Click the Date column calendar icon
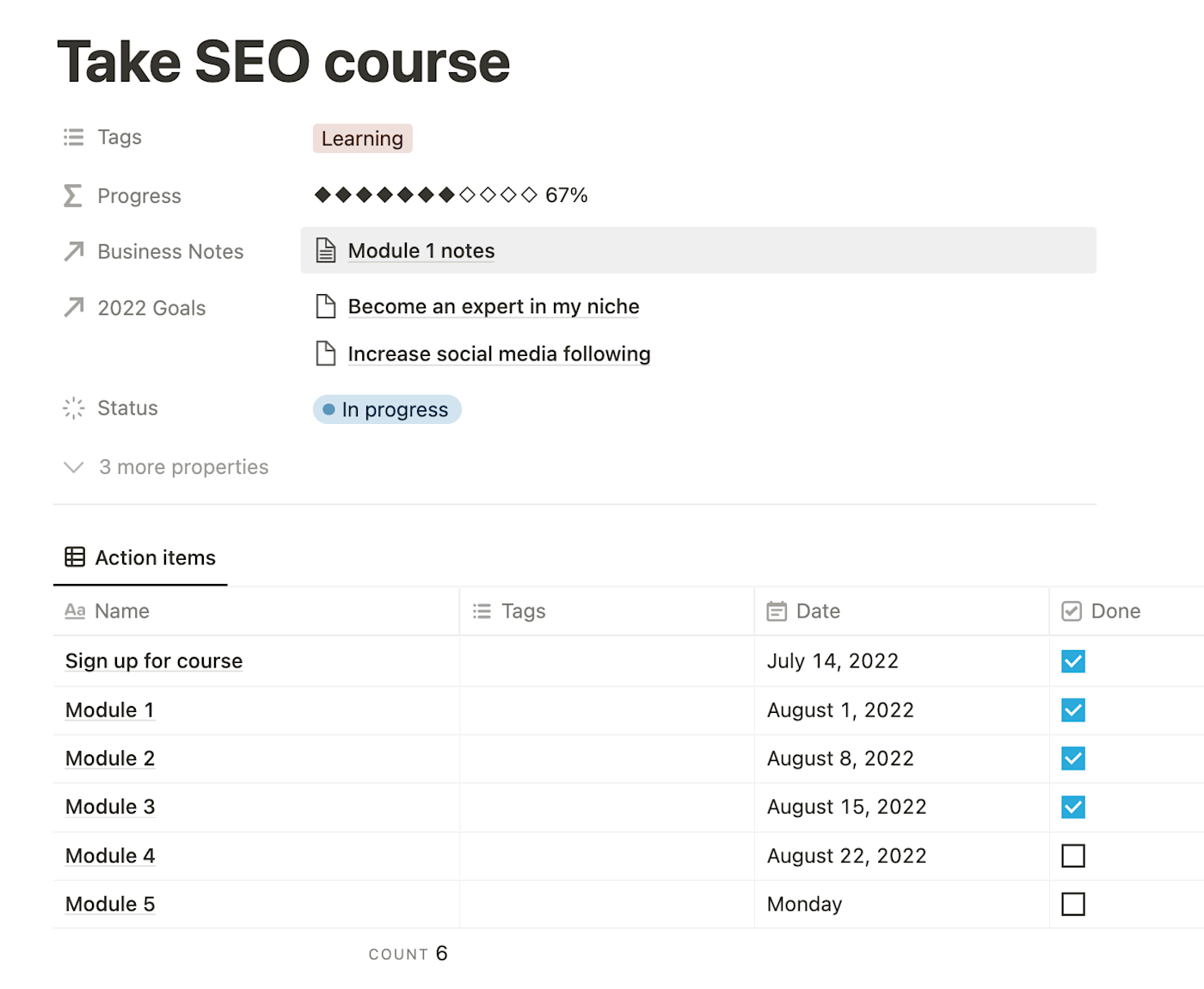The height and width of the screenshot is (989, 1204). click(x=777, y=611)
